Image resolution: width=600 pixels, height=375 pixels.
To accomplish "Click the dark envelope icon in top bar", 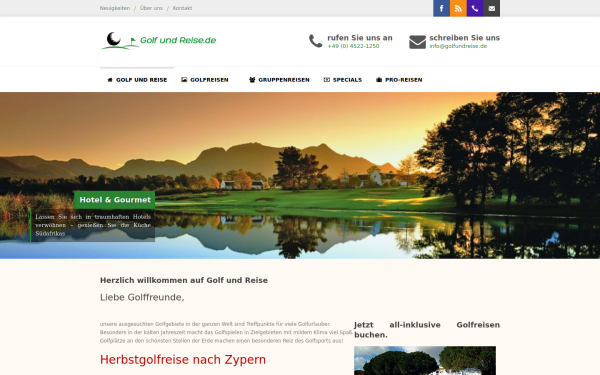I will tap(492, 8).
